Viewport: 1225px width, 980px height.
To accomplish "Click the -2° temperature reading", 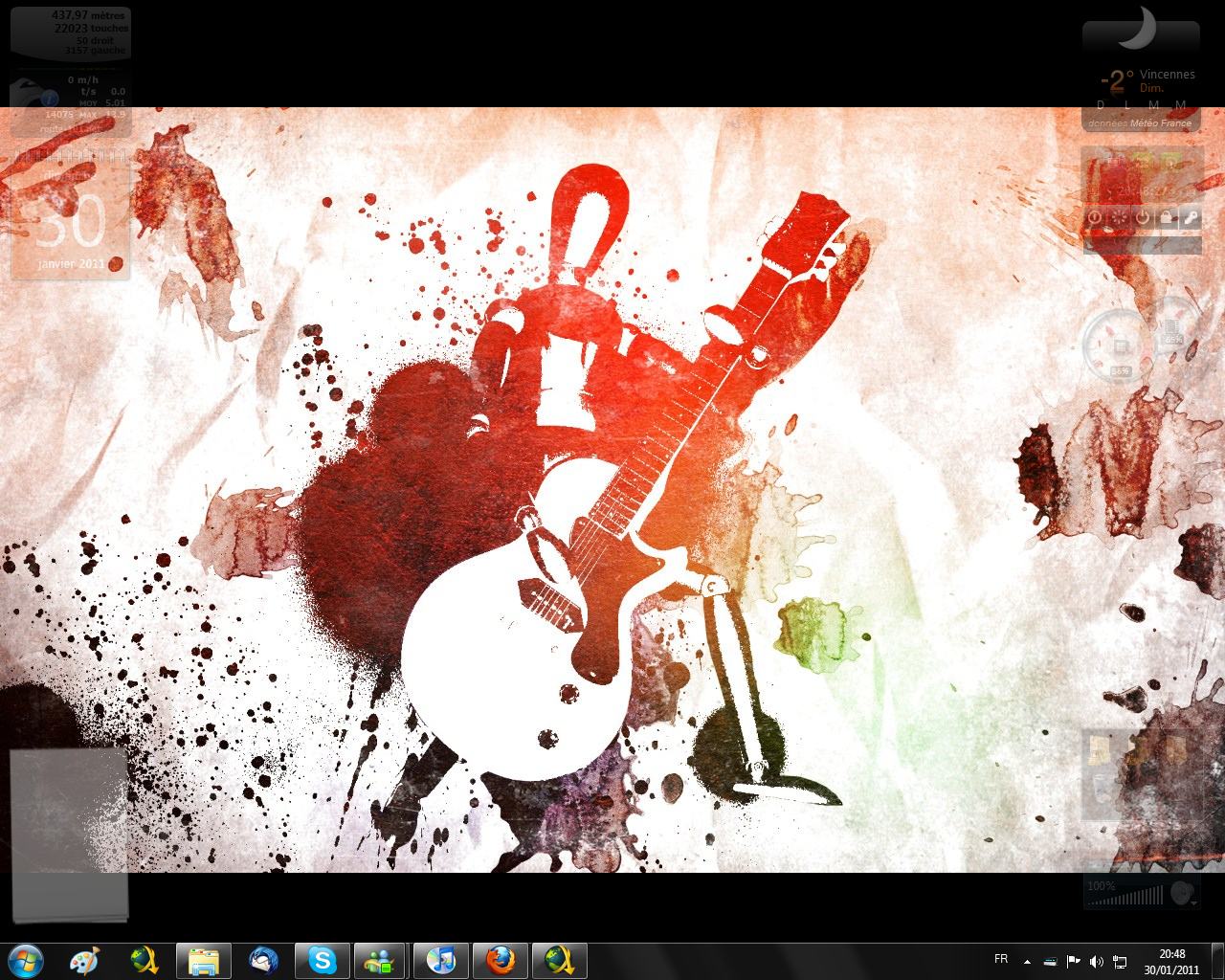I will (1116, 81).
